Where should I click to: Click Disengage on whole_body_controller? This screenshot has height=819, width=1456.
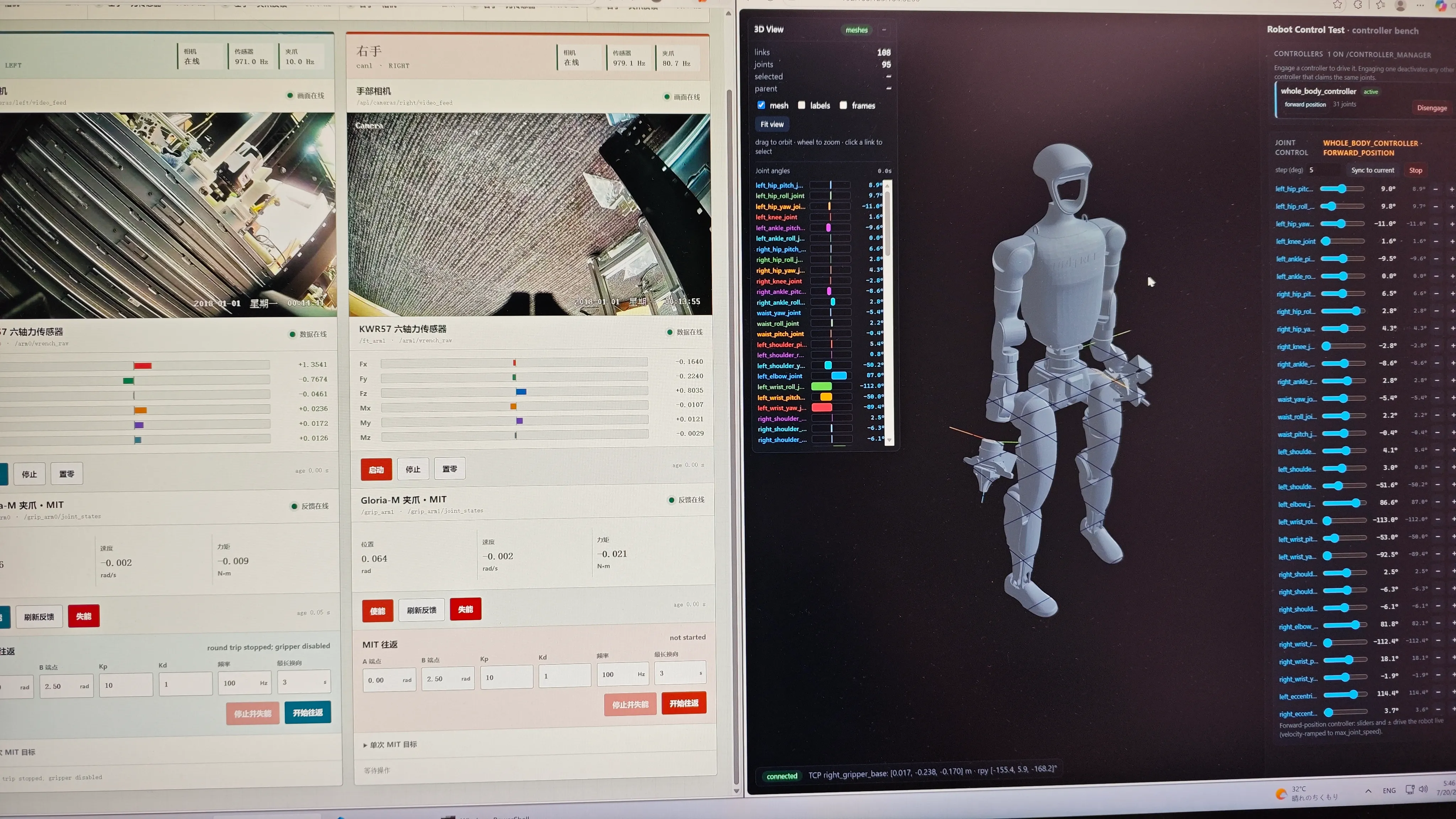pyautogui.click(x=1432, y=108)
